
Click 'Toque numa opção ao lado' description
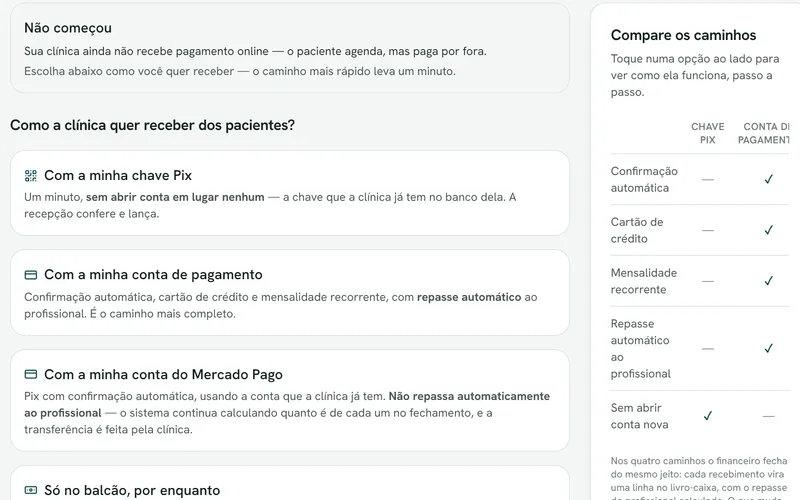pos(694,76)
